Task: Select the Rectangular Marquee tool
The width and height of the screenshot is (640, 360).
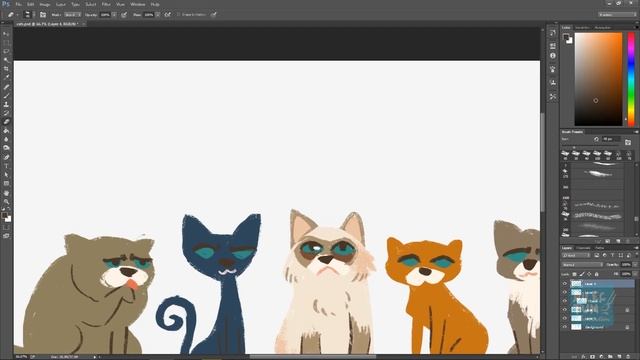Action: (6, 42)
